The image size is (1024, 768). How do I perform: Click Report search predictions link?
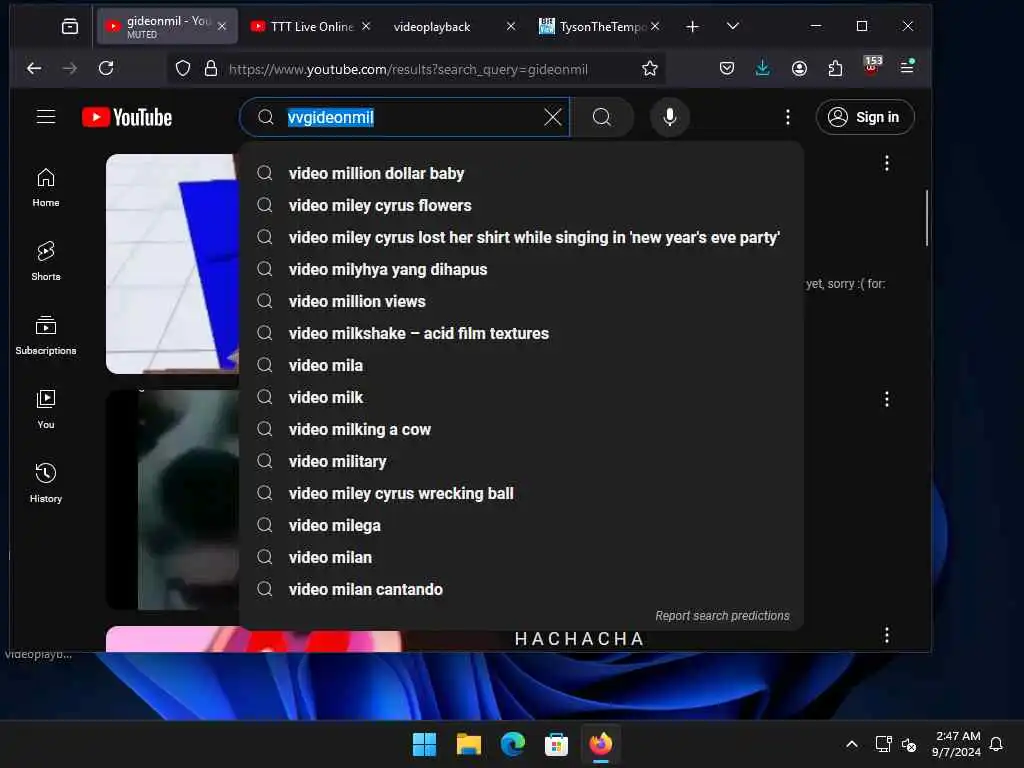coord(722,616)
